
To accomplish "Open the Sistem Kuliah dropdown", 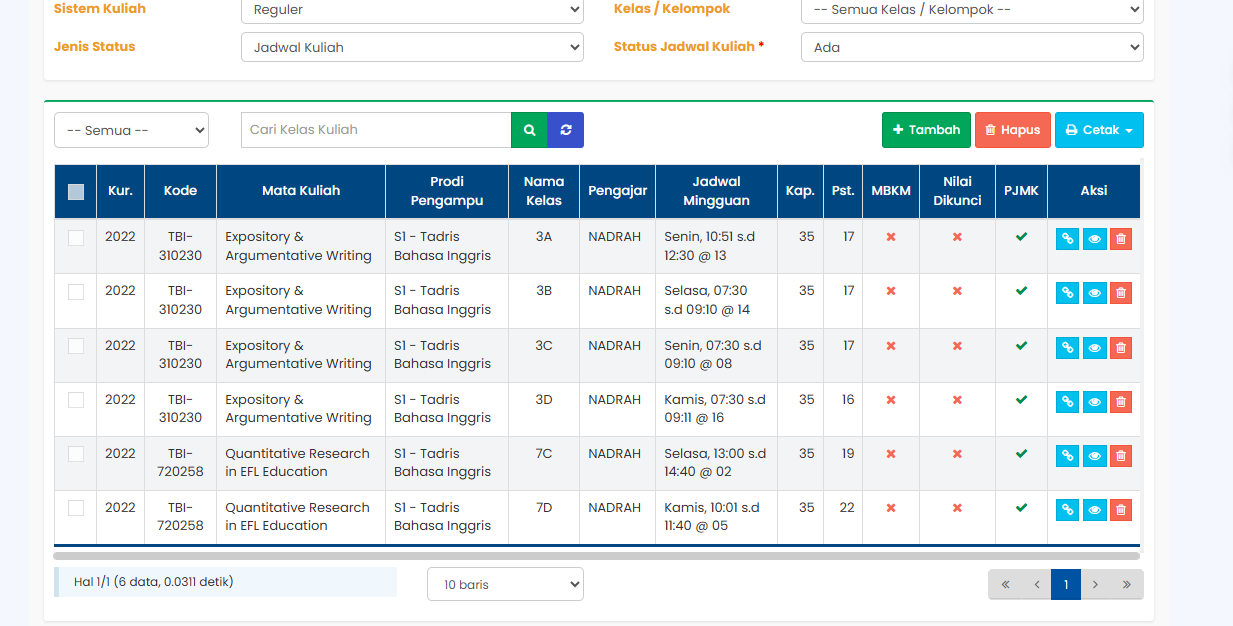I will pyautogui.click(x=412, y=10).
